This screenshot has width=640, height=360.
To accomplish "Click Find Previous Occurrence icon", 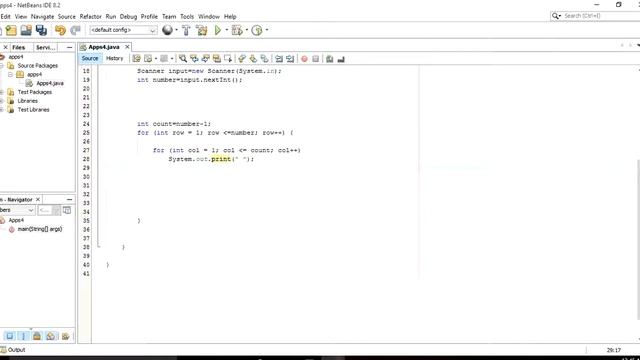I will pyautogui.click(x=194, y=59).
